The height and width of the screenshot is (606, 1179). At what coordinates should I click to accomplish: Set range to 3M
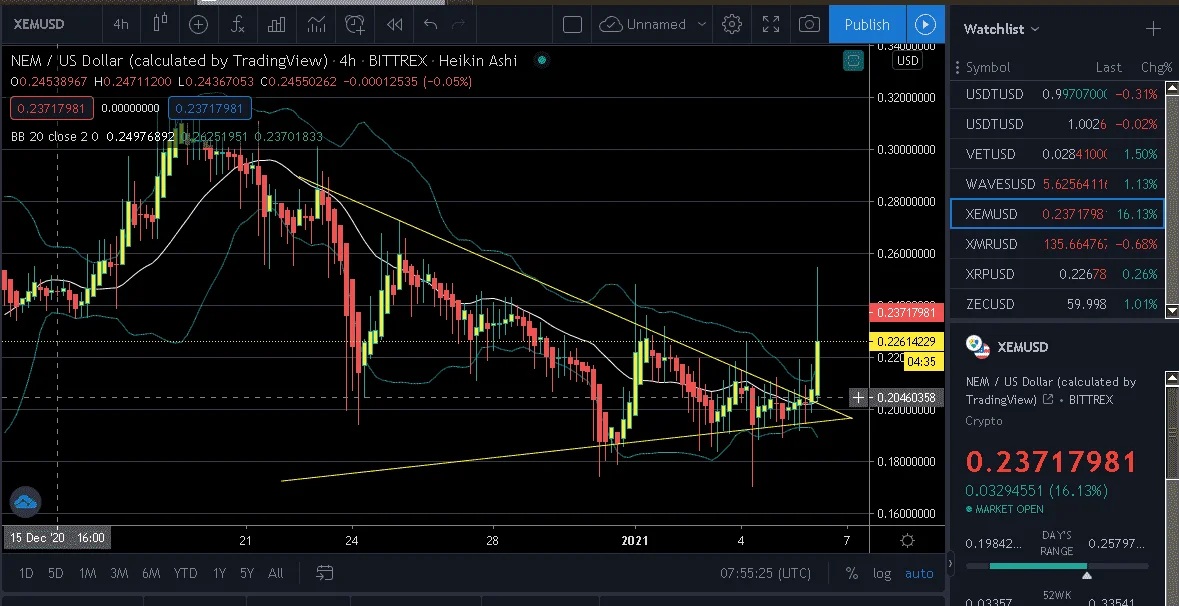[119, 573]
